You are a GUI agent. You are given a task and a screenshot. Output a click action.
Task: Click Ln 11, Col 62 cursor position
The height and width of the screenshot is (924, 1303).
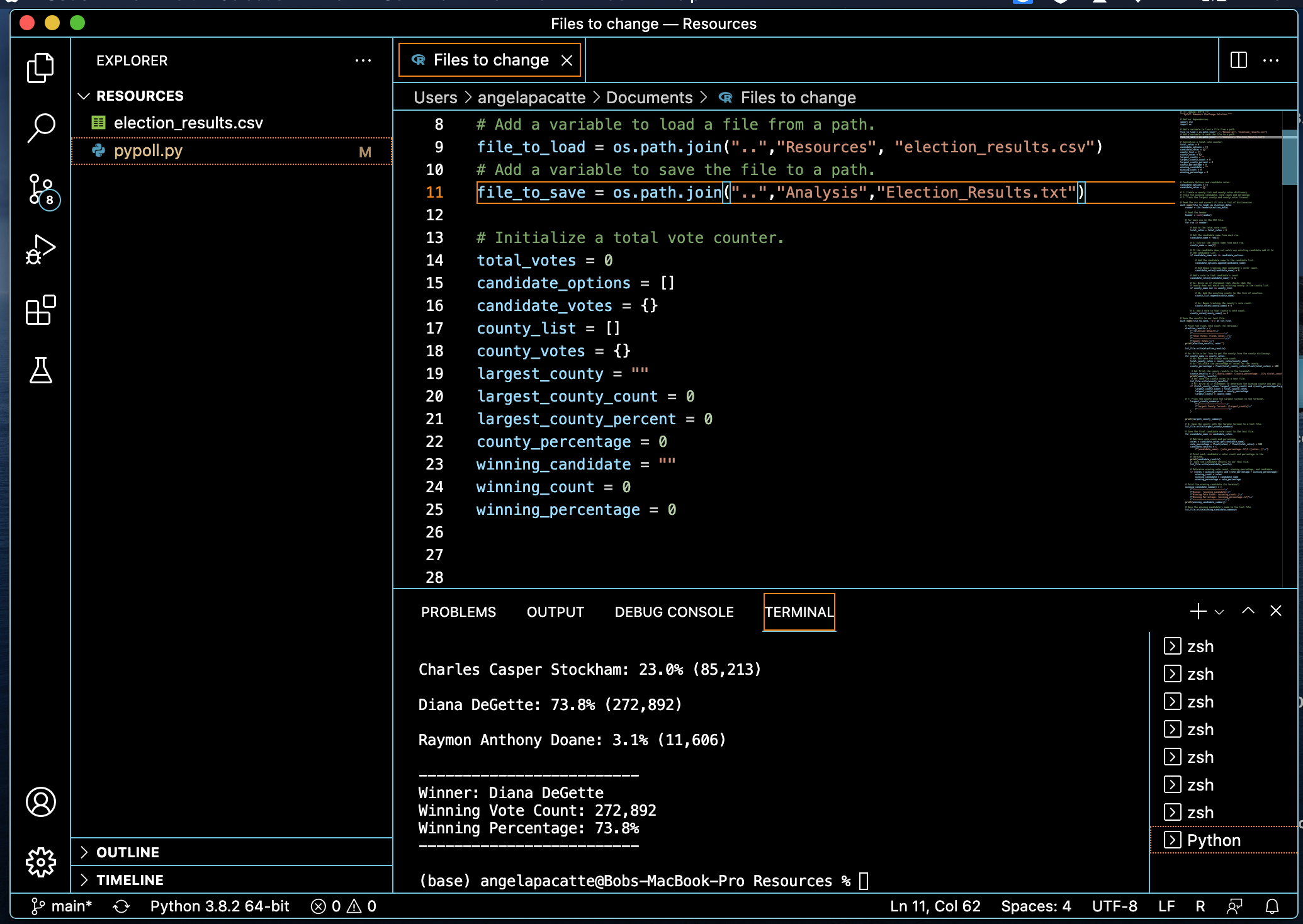click(x=935, y=906)
